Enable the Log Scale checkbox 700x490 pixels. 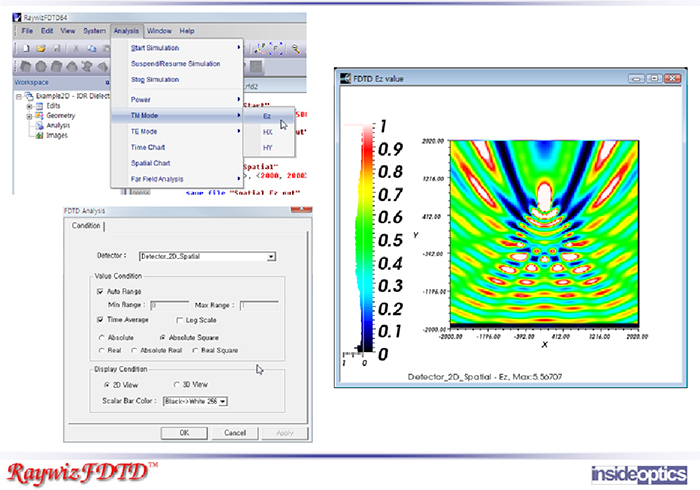(x=179, y=320)
